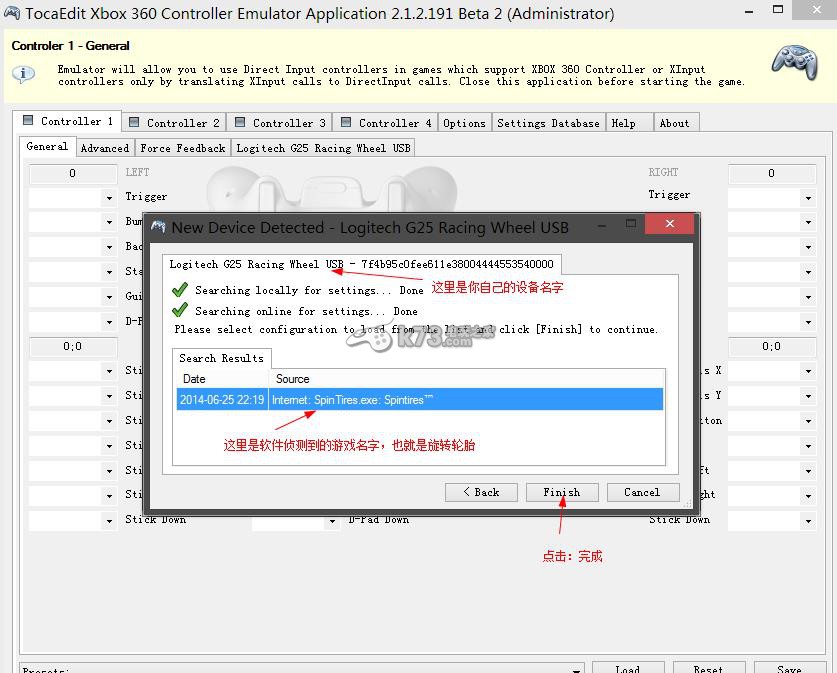Open the Settings Database tab

click(548, 123)
